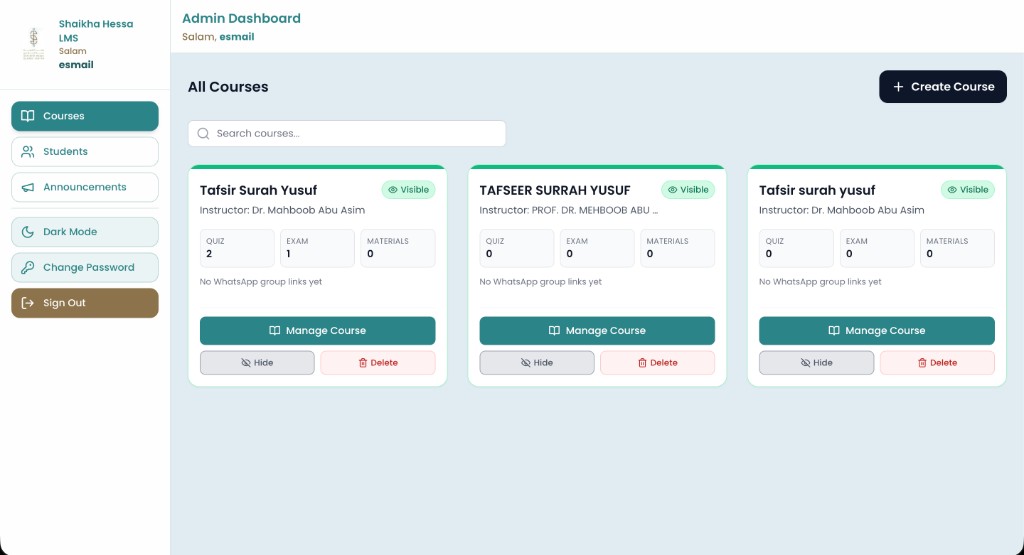Click trash icon on TAFSEER SURRAH YUSUF card
1024x555 pixels.
tap(642, 363)
